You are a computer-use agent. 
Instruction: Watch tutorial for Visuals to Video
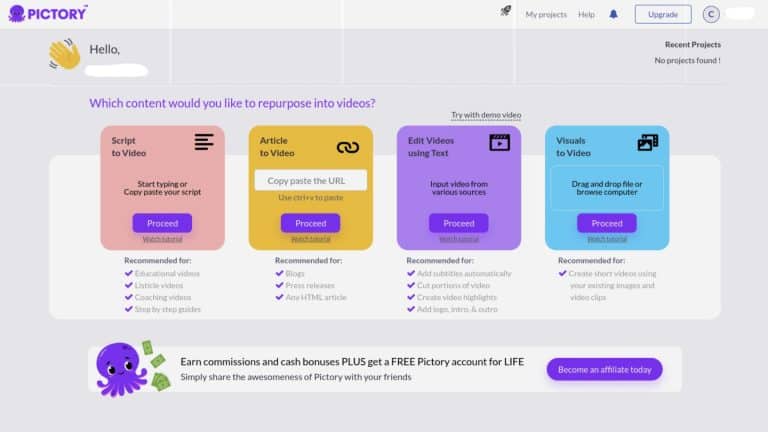click(607, 239)
